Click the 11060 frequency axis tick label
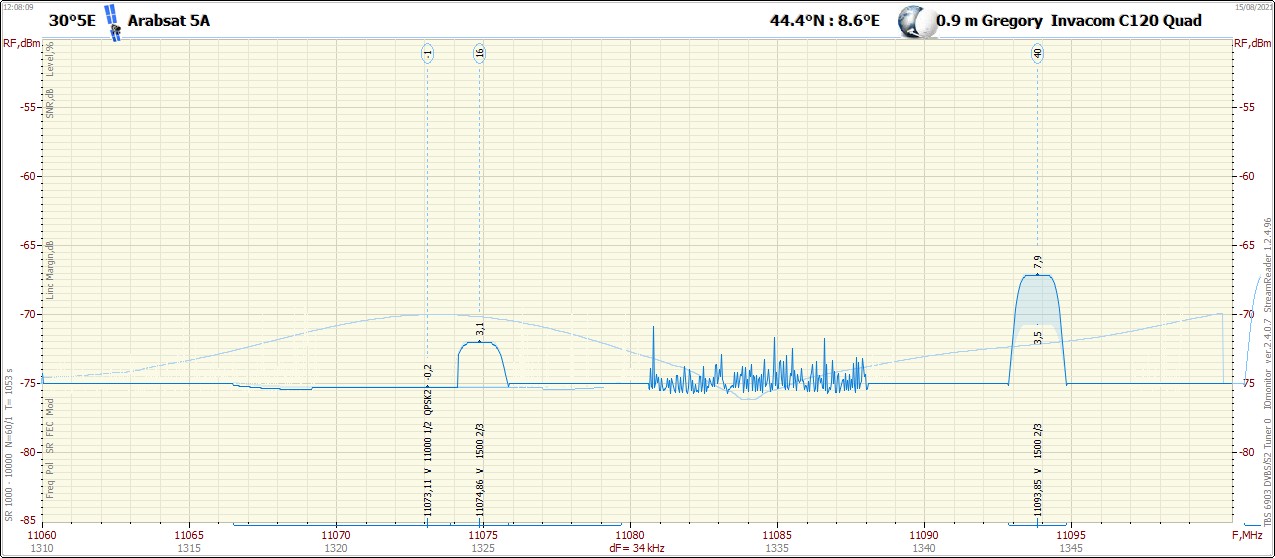 coord(43,536)
